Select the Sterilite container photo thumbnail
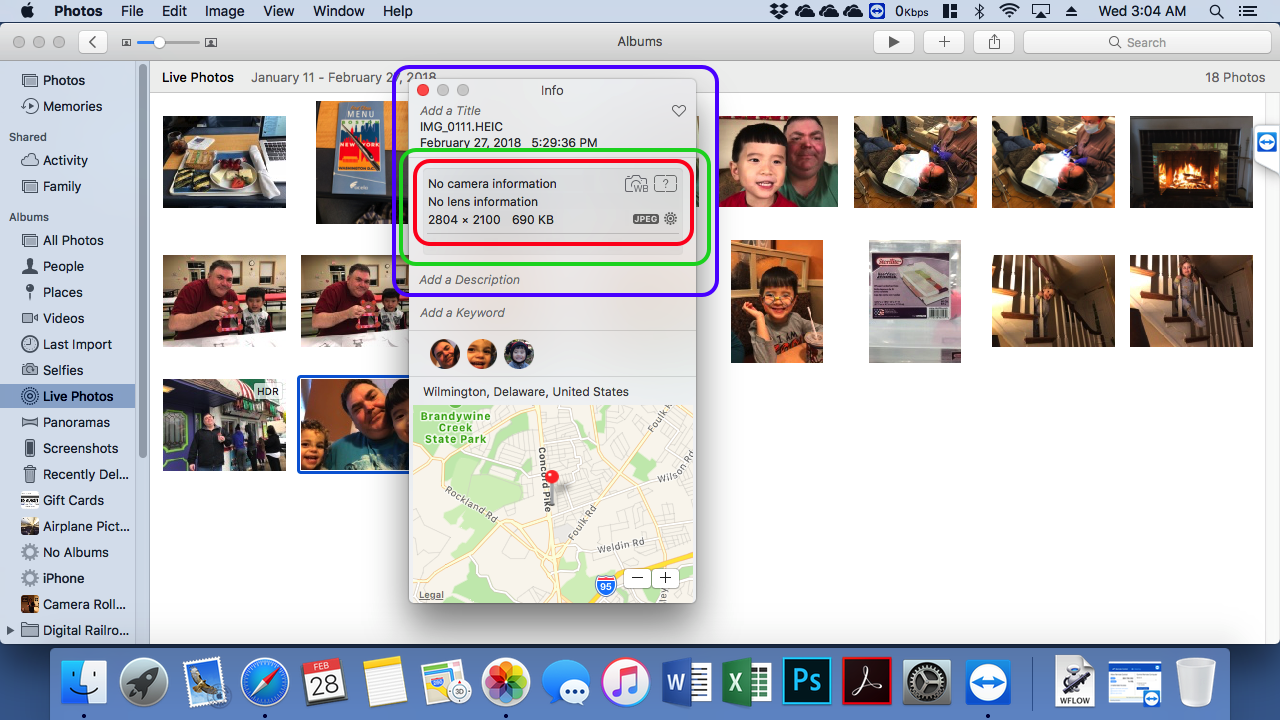 pyautogui.click(x=915, y=301)
